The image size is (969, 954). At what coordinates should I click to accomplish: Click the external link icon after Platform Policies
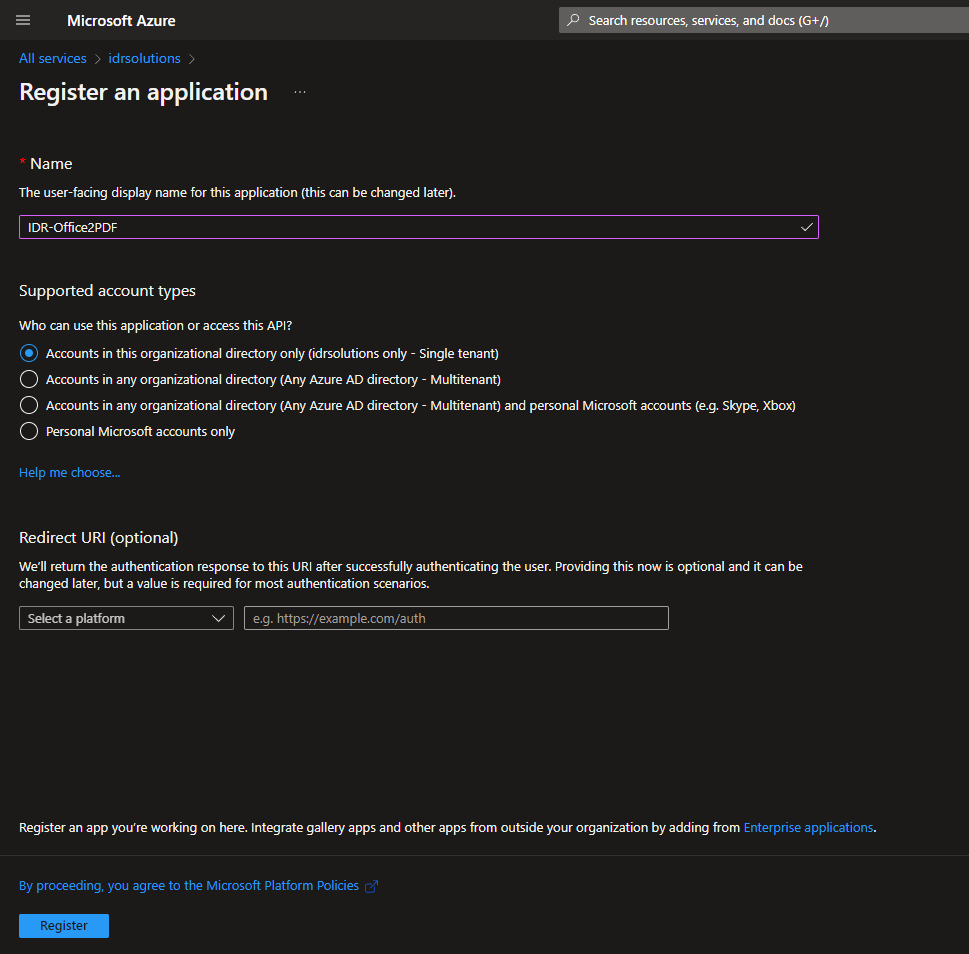point(372,886)
